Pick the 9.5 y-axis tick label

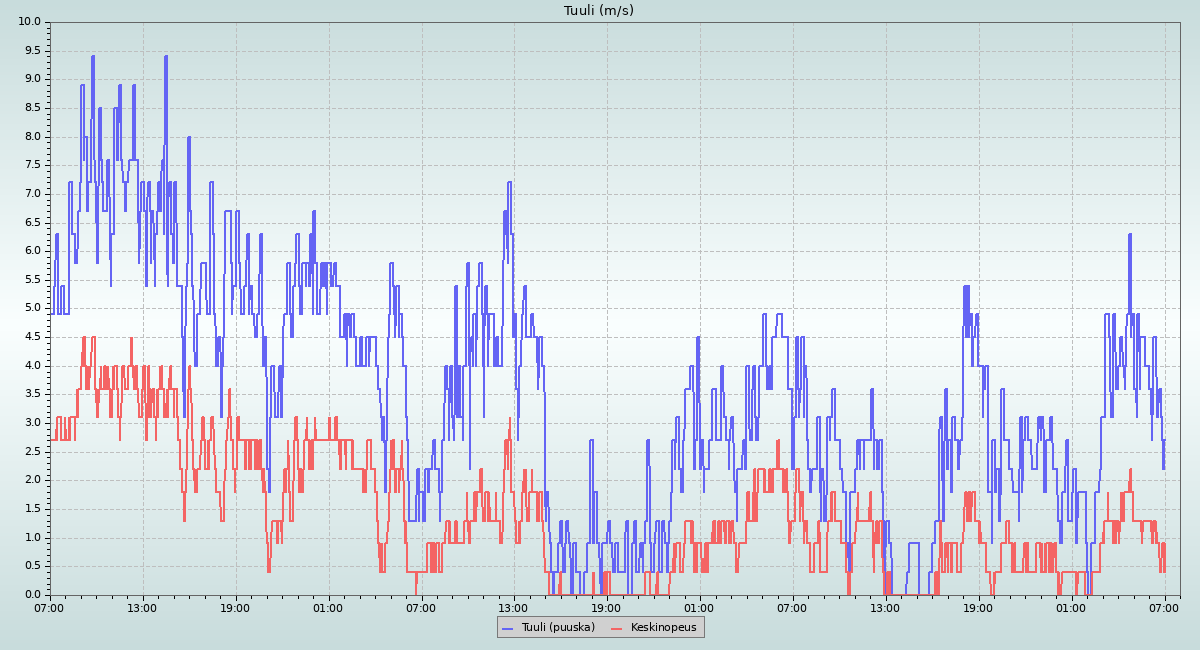(x=32, y=50)
